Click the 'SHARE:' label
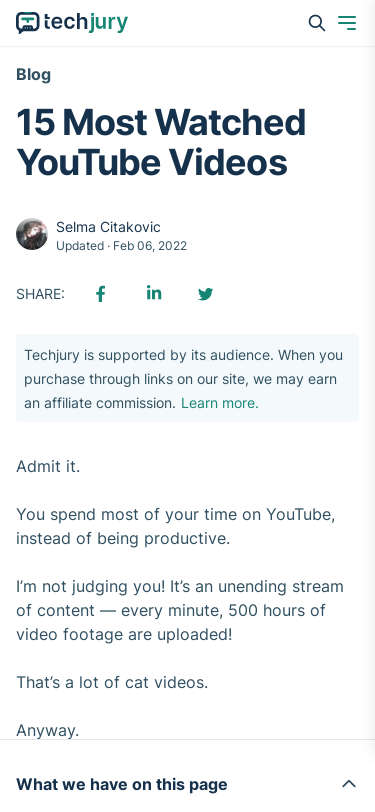375x812 pixels. 40,294
